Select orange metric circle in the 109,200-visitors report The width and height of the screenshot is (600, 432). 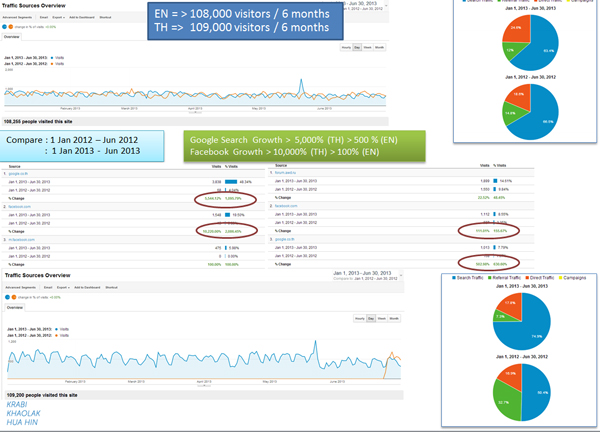(x=14, y=297)
